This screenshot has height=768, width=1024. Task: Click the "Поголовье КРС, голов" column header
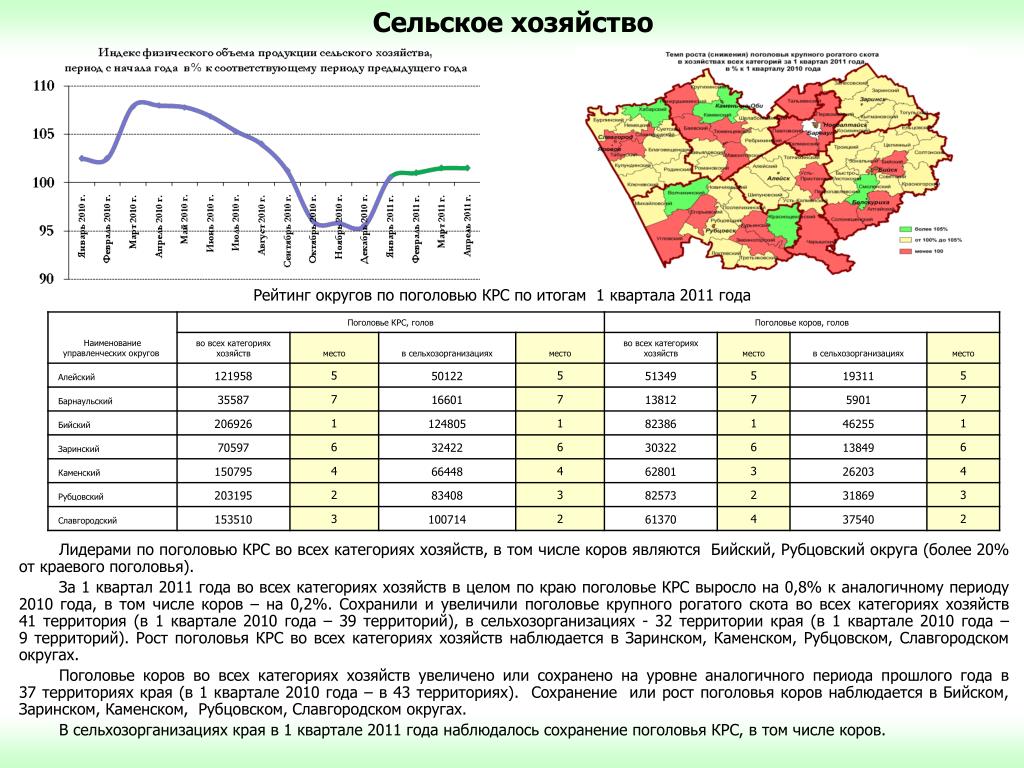(x=391, y=323)
